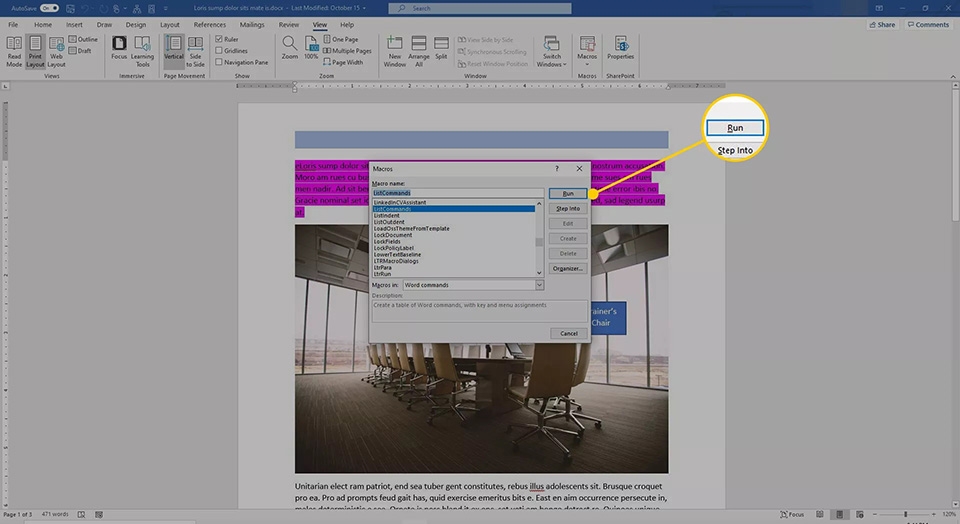
Task: Click the Focus button in status bar
Action: [792, 514]
